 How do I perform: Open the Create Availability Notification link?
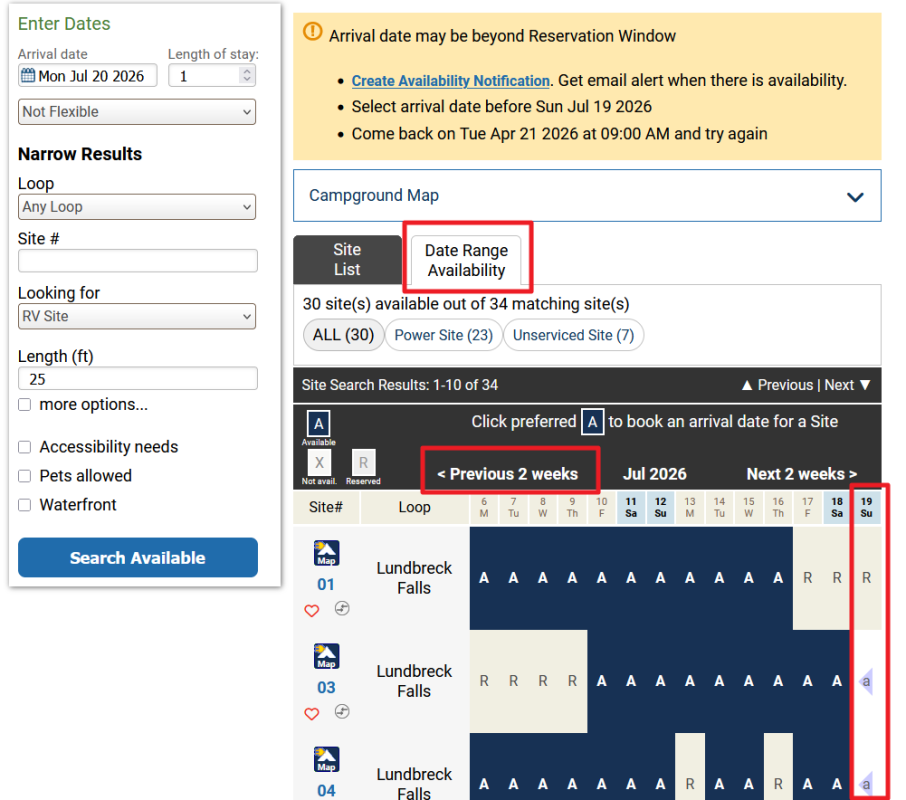[450, 81]
